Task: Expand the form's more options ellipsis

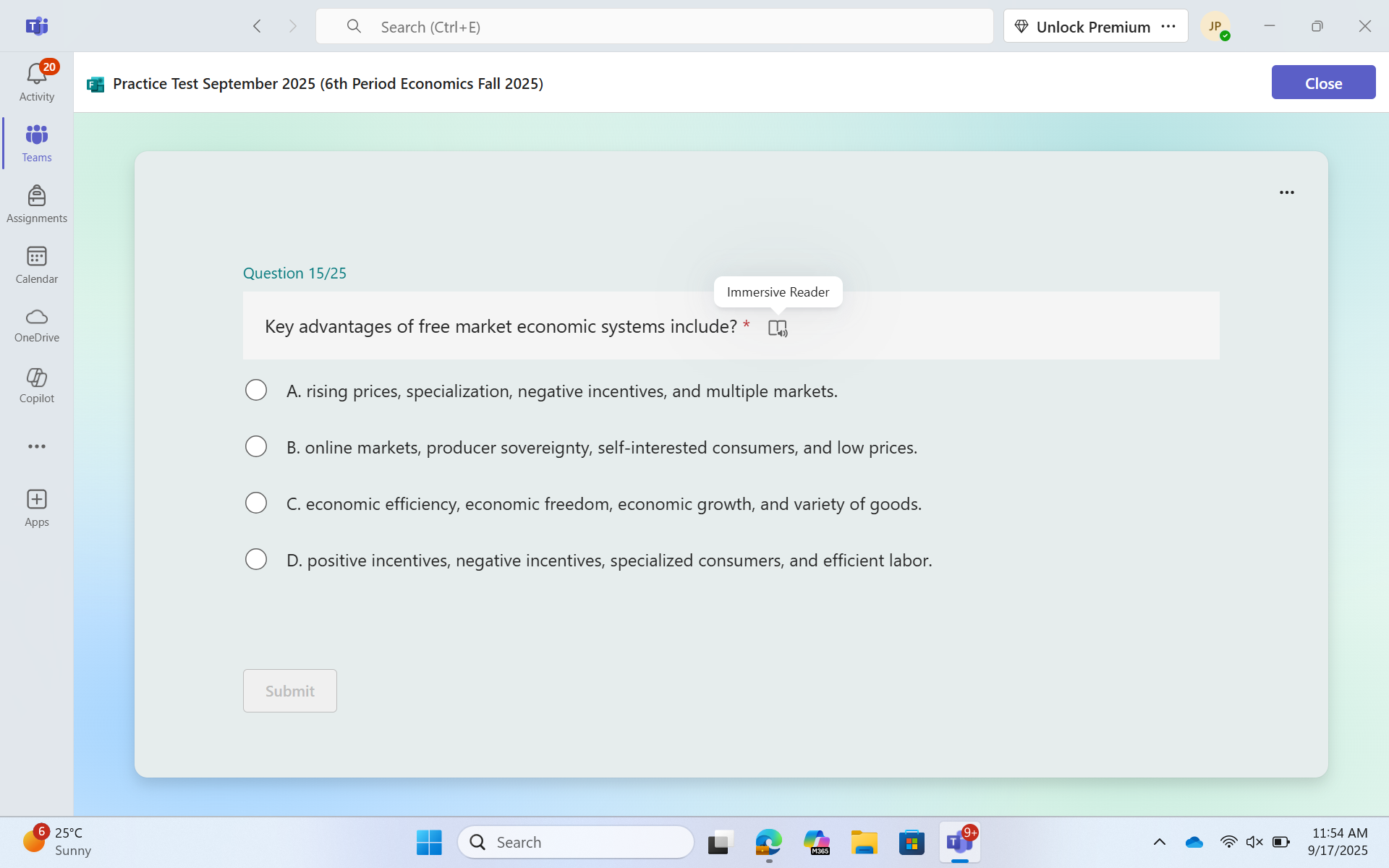Action: pos(1286,192)
